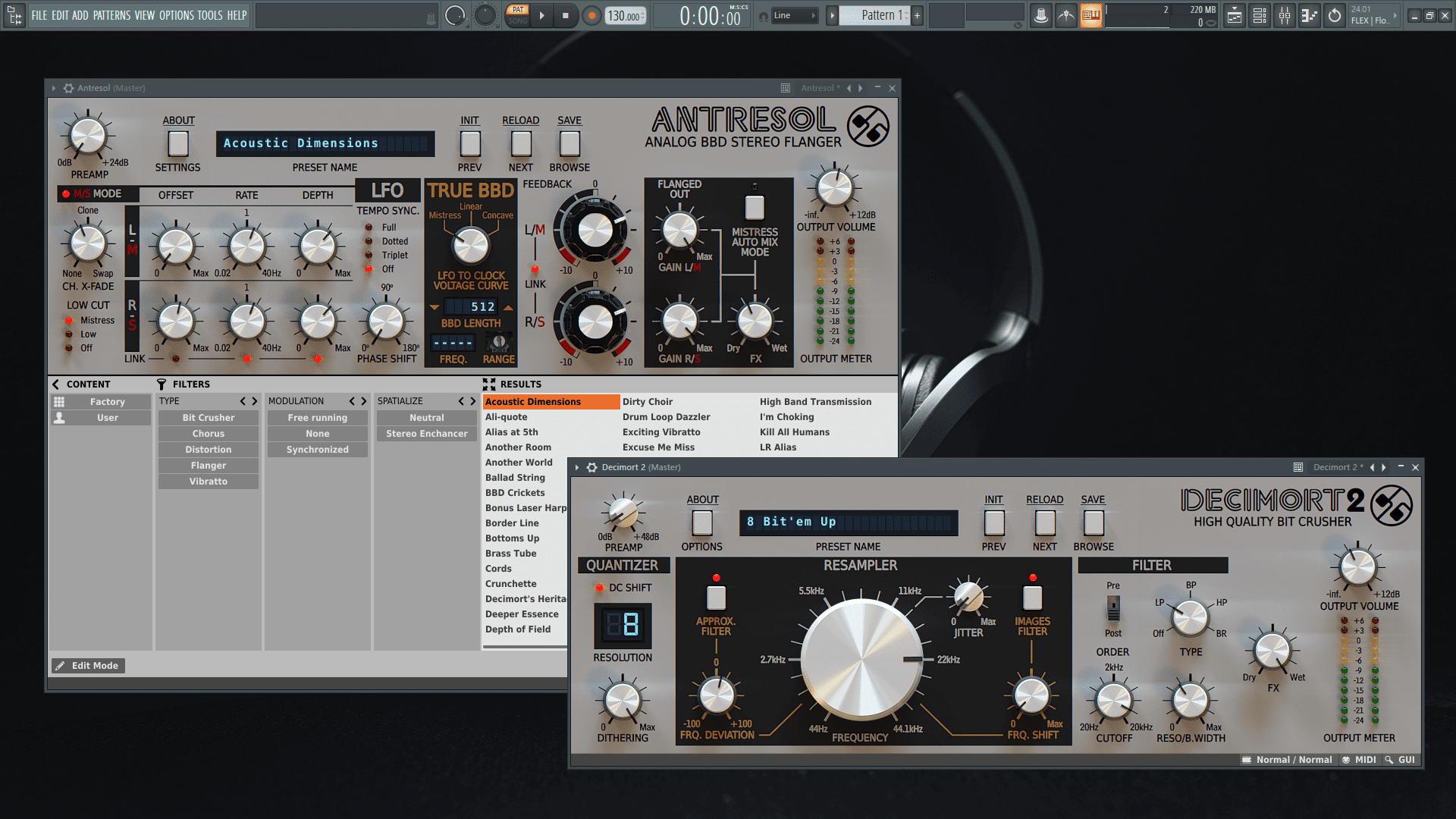The height and width of the screenshot is (819, 1456).
Task: Select Tempo Sync 'Full' option
Action: (x=369, y=227)
